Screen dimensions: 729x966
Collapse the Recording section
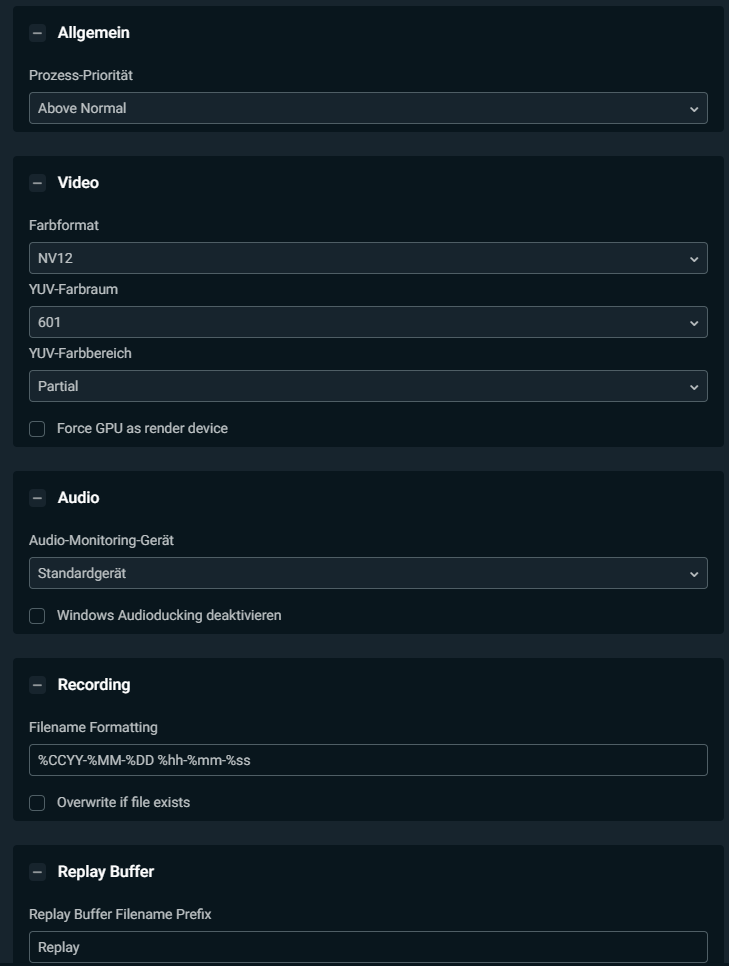[37, 685]
